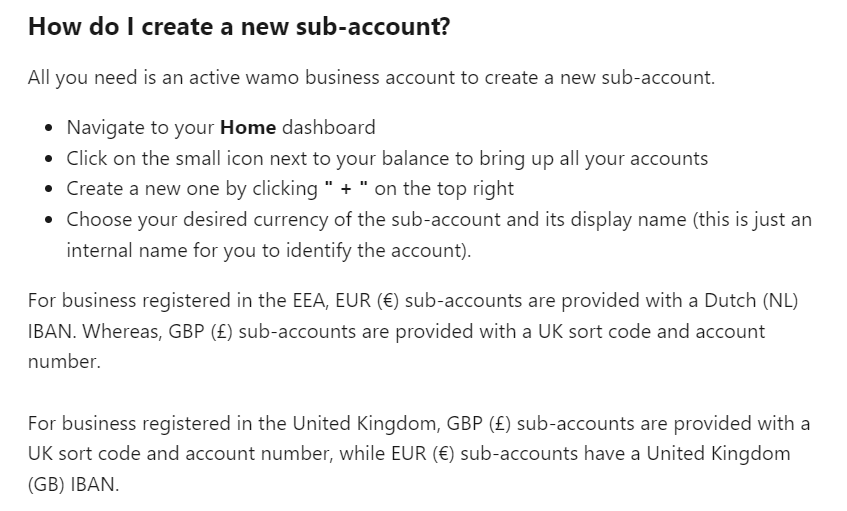Click the intro sentence starting "All you need"

coord(371,78)
